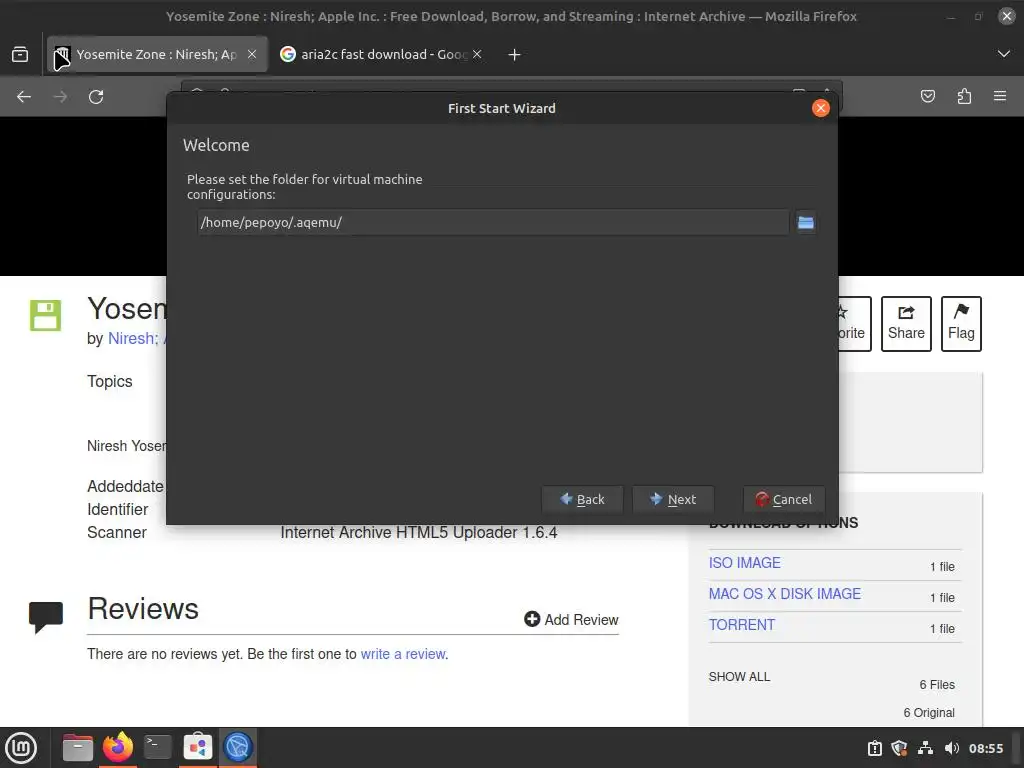Go back to previous page in Firefox
The width and height of the screenshot is (1024, 768).
tap(24, 97)
